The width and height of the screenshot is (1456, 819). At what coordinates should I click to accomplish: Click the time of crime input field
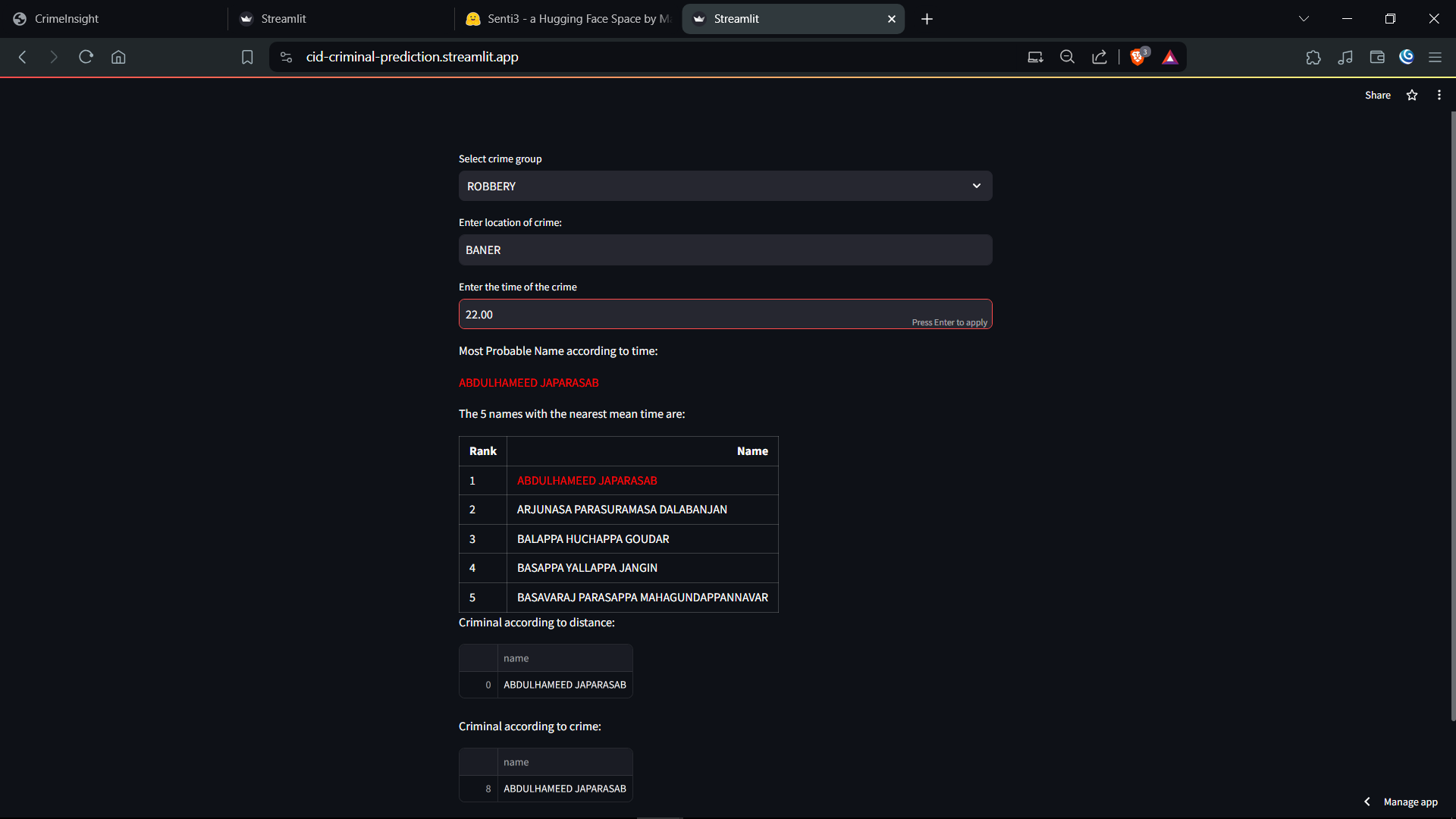click(x=682, y=314)
